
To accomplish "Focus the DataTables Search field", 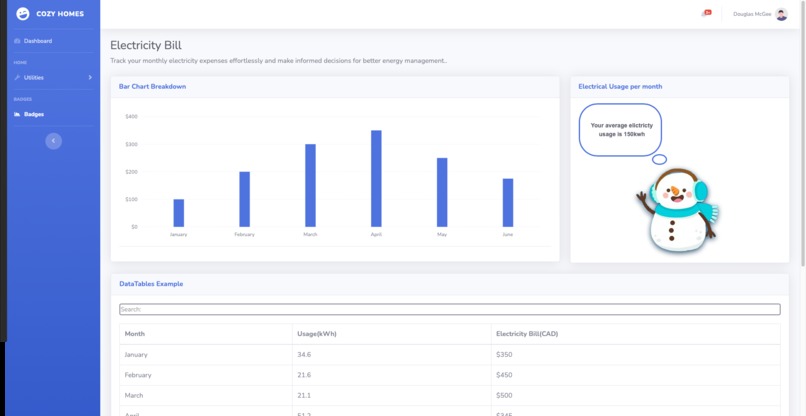I will point(450,309).
